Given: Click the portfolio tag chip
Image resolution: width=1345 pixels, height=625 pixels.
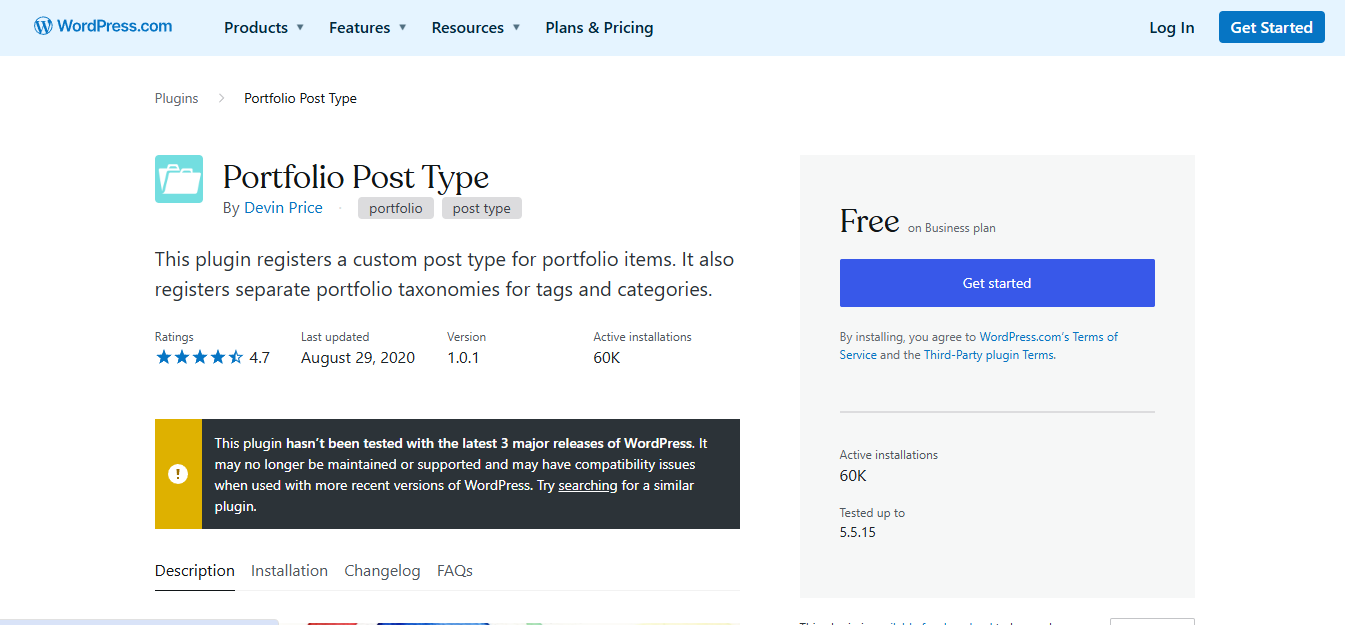Looking at the screenshot, I should [395, 207].
